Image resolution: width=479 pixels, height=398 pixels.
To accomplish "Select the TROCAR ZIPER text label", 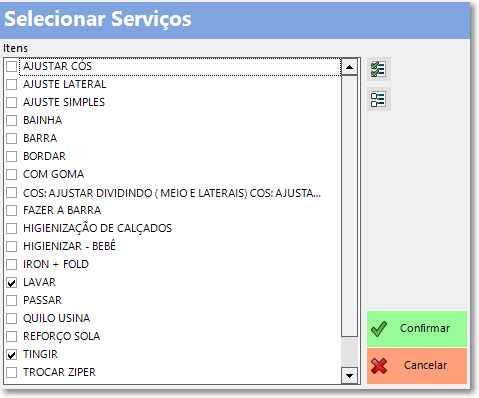I will pos(59,372).
